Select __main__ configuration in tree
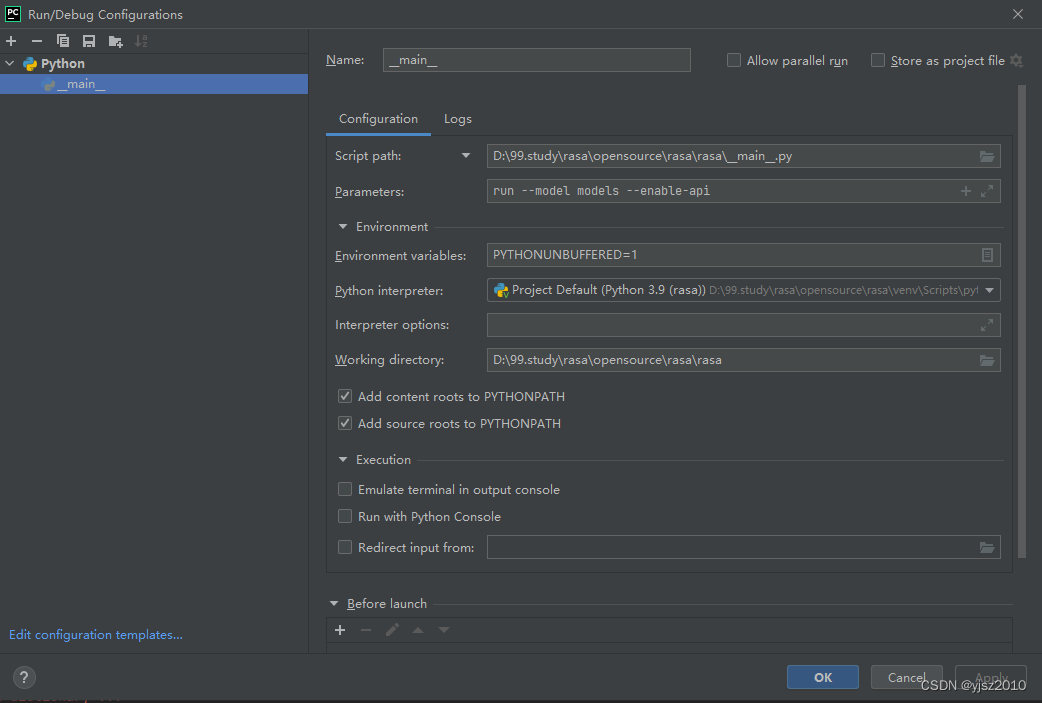The width and height of the screenshot is (1042, 703). 154,84
